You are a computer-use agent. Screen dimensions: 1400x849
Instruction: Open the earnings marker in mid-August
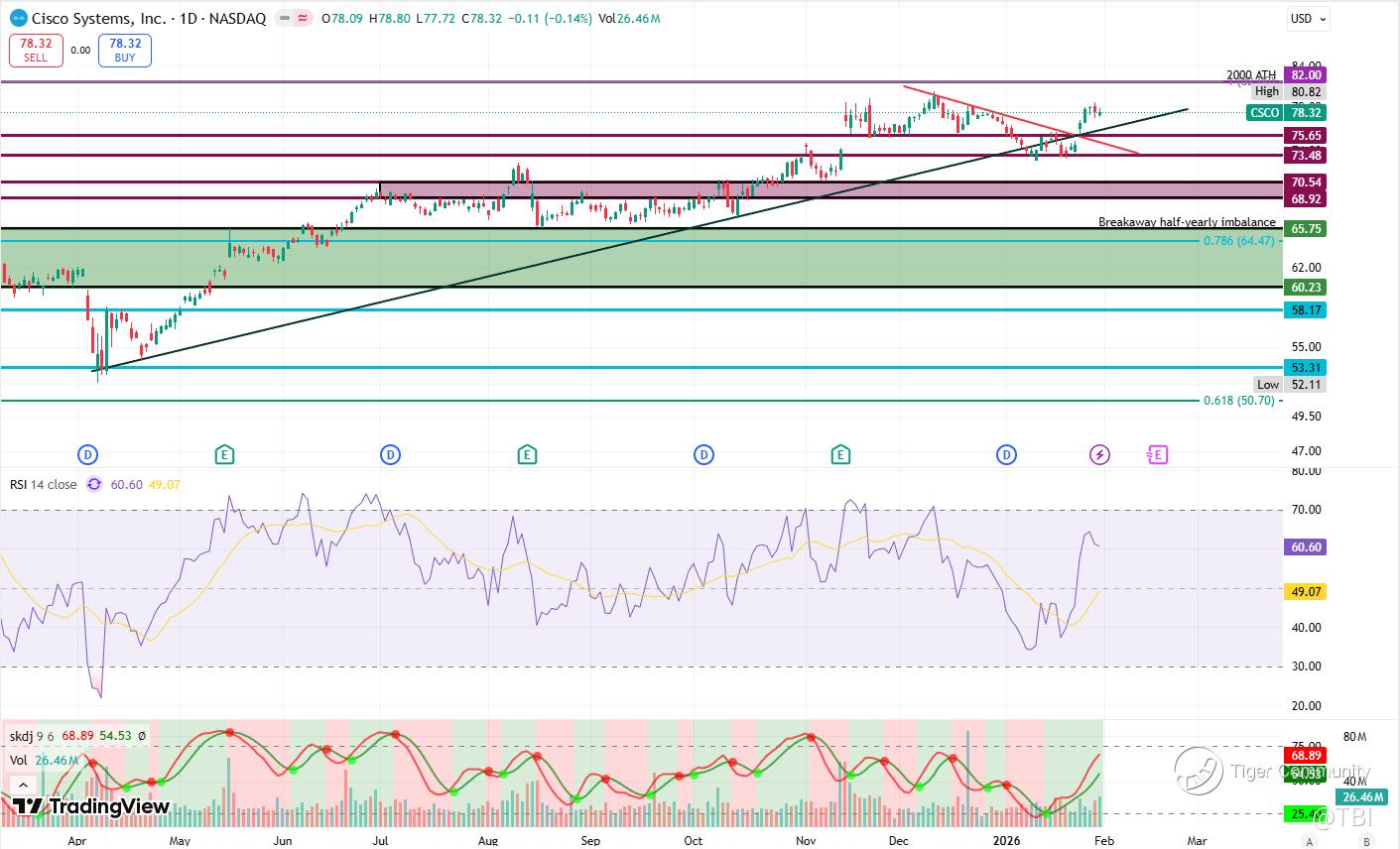527,455
